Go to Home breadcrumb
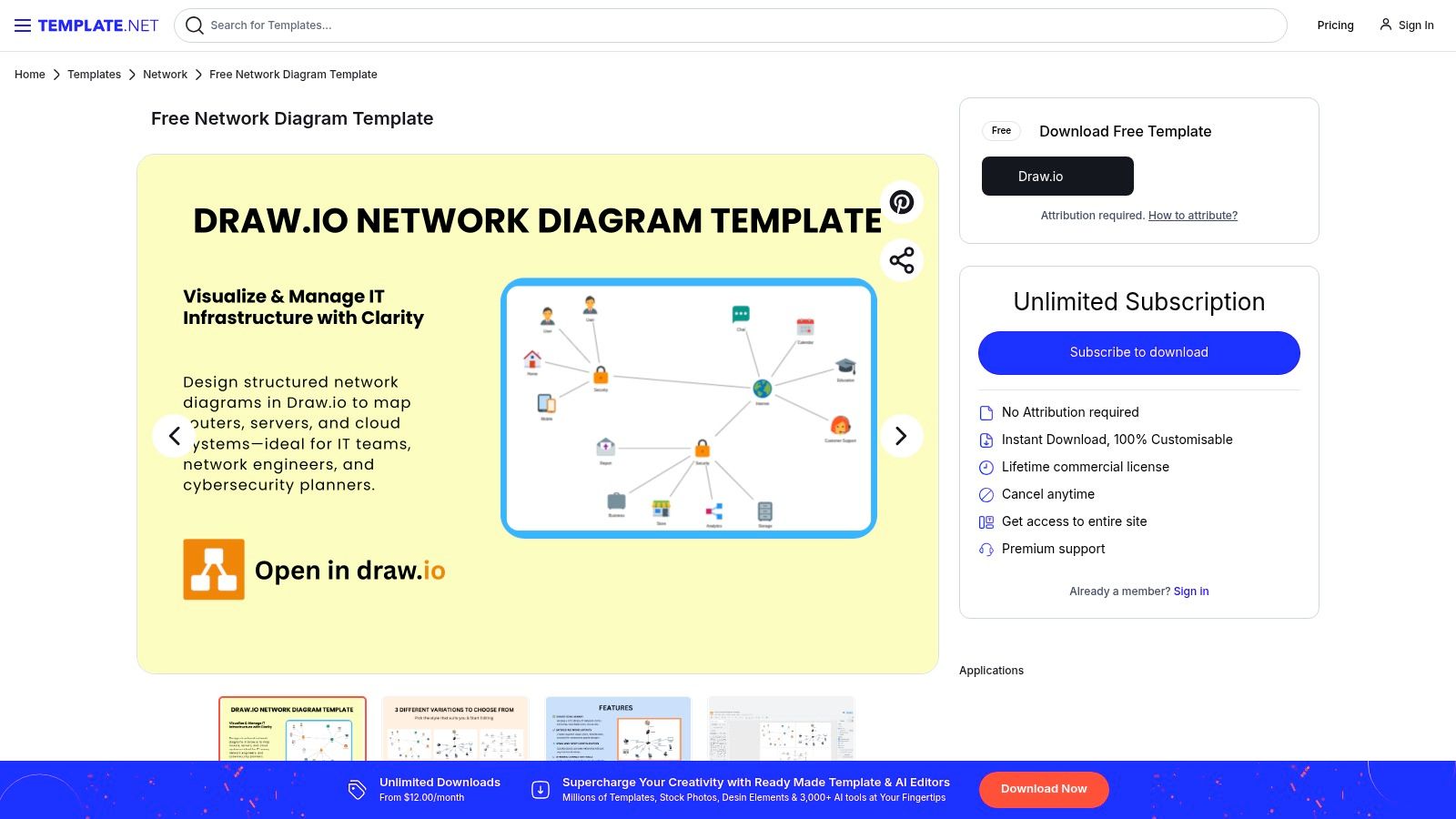This screenshot has height=819, width=1456. pos(30,75)
